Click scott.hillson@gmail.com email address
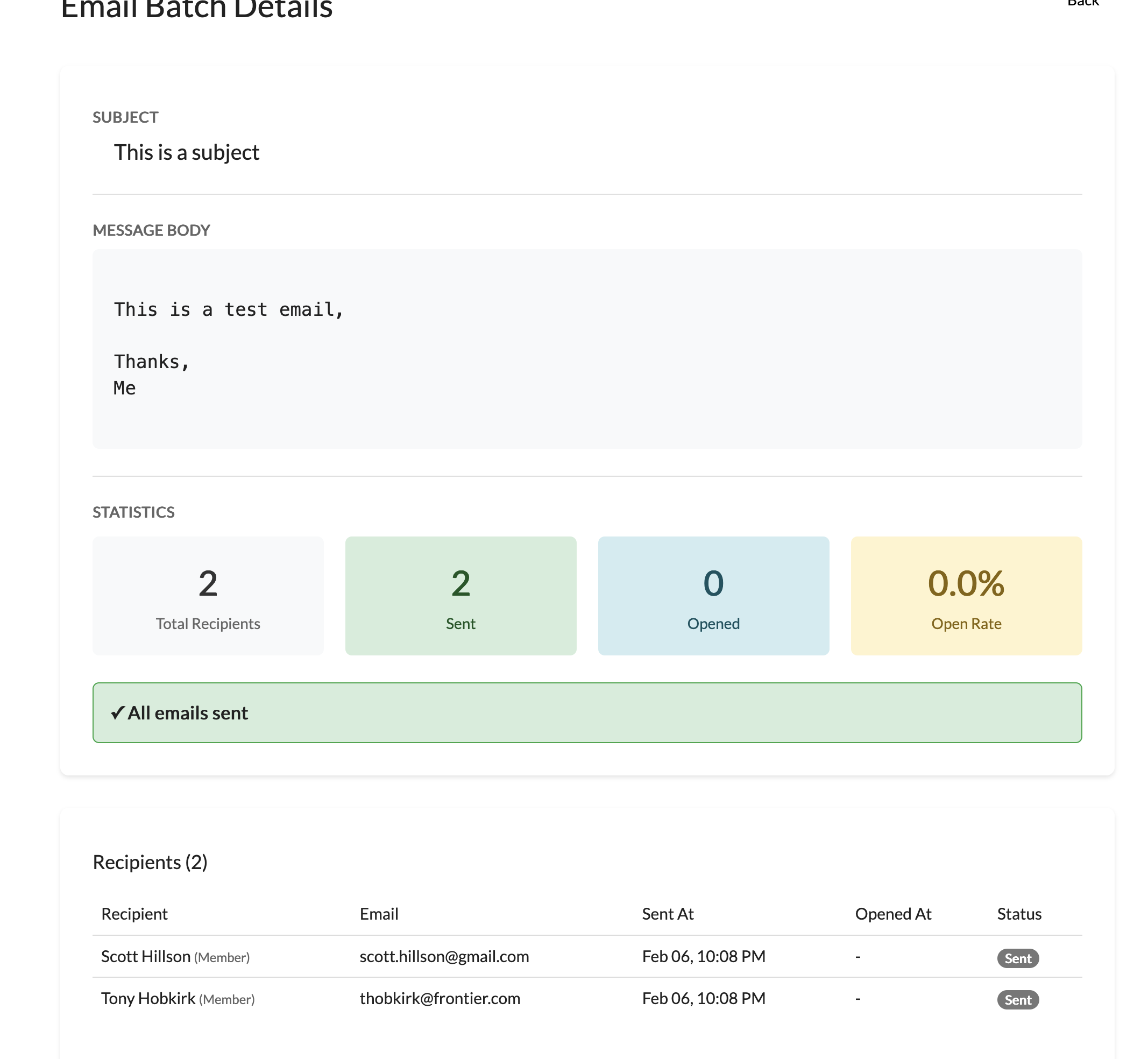This screenshot has height=1059, width=1148. (444, 956)
